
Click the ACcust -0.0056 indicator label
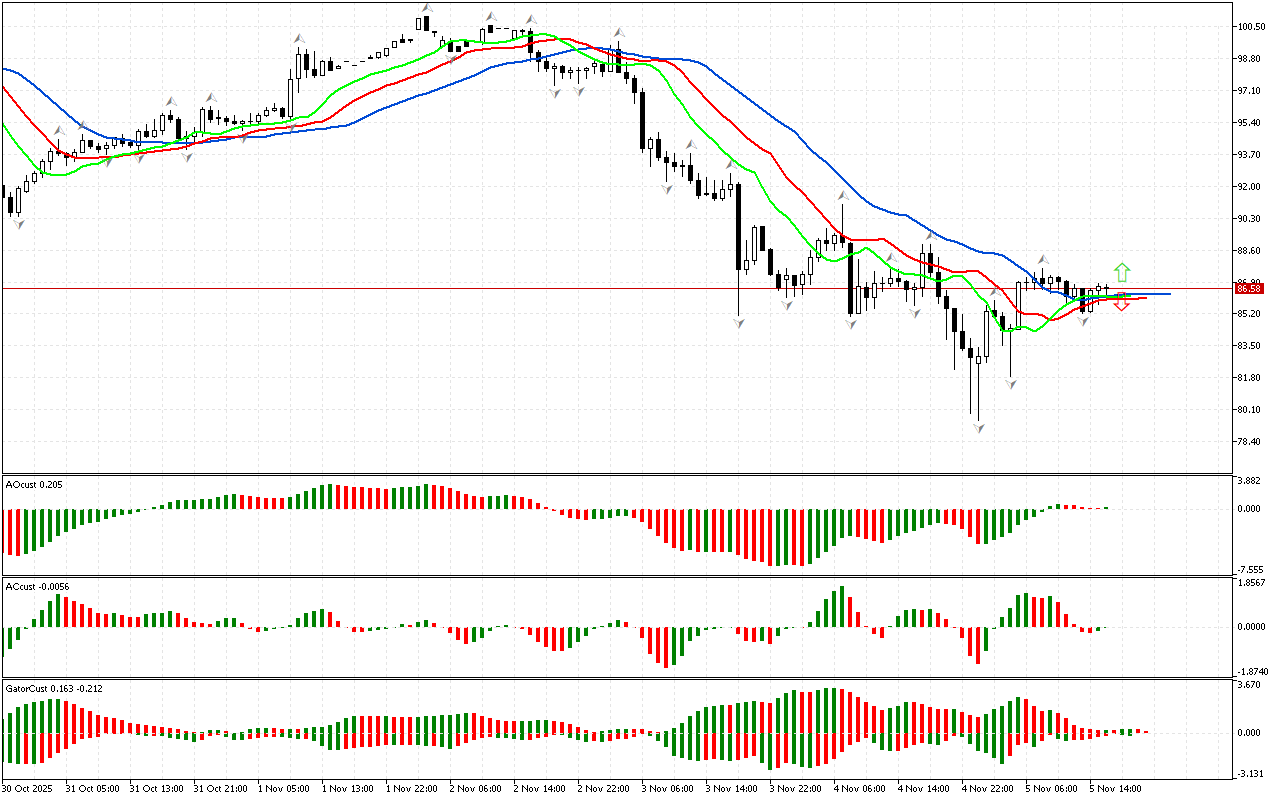coord(38,586)
